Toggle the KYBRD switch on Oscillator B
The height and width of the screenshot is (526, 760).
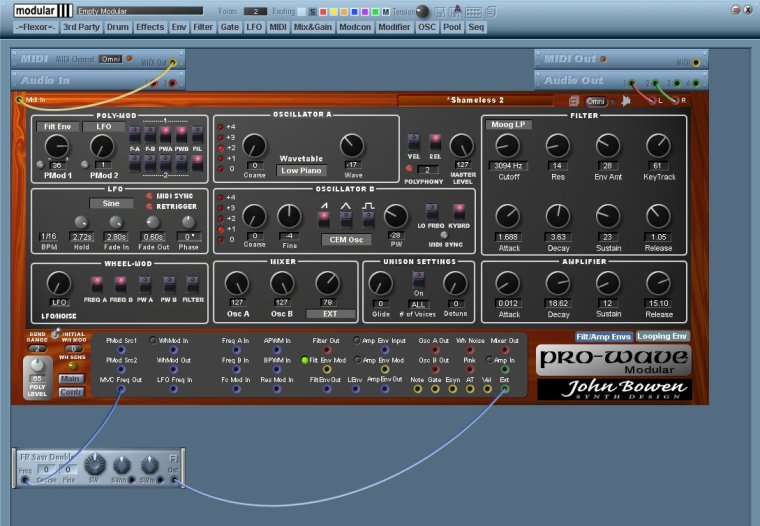pos(458,212)
